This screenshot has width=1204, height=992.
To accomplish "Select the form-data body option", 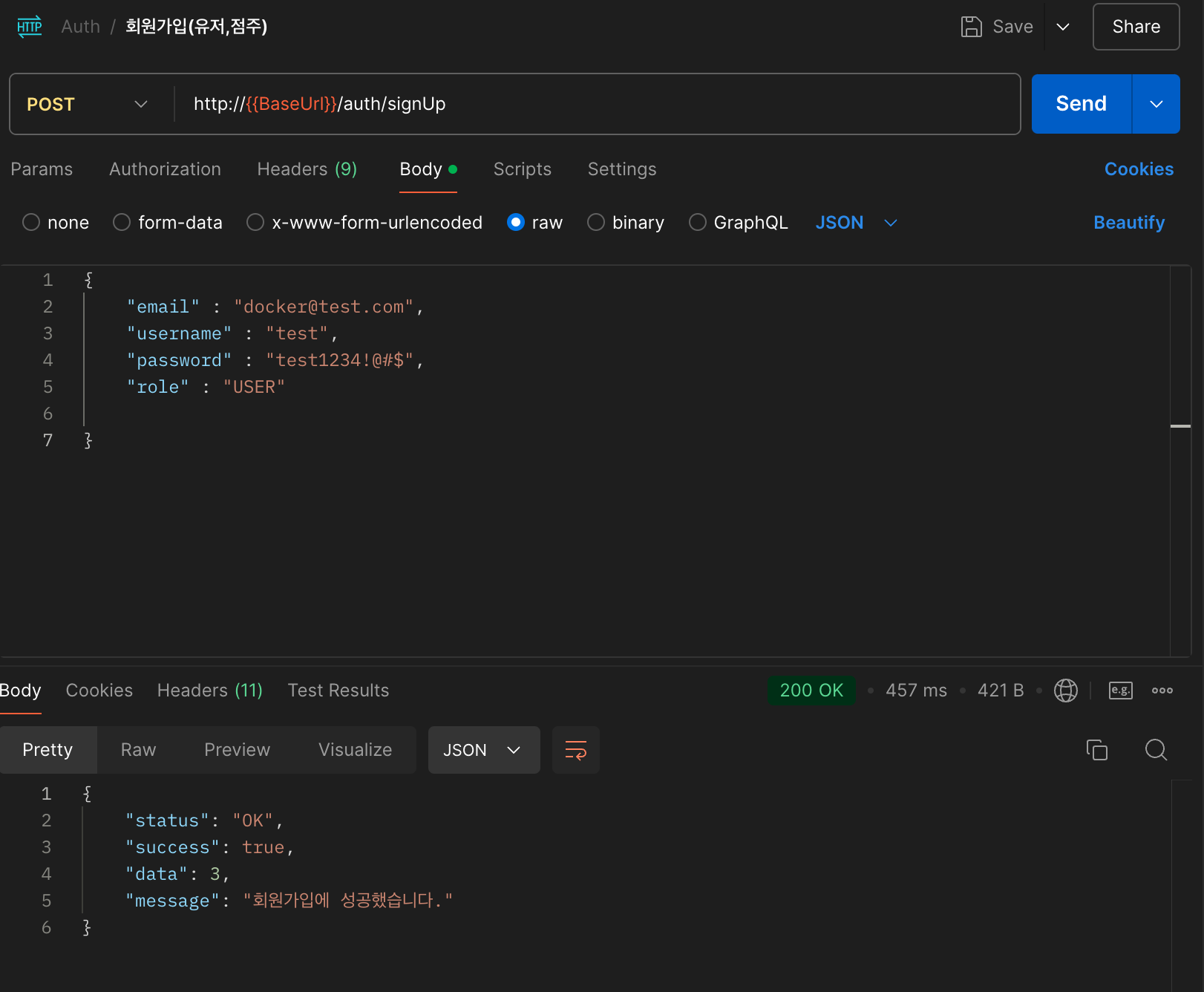I will click(x=122, y=223).
